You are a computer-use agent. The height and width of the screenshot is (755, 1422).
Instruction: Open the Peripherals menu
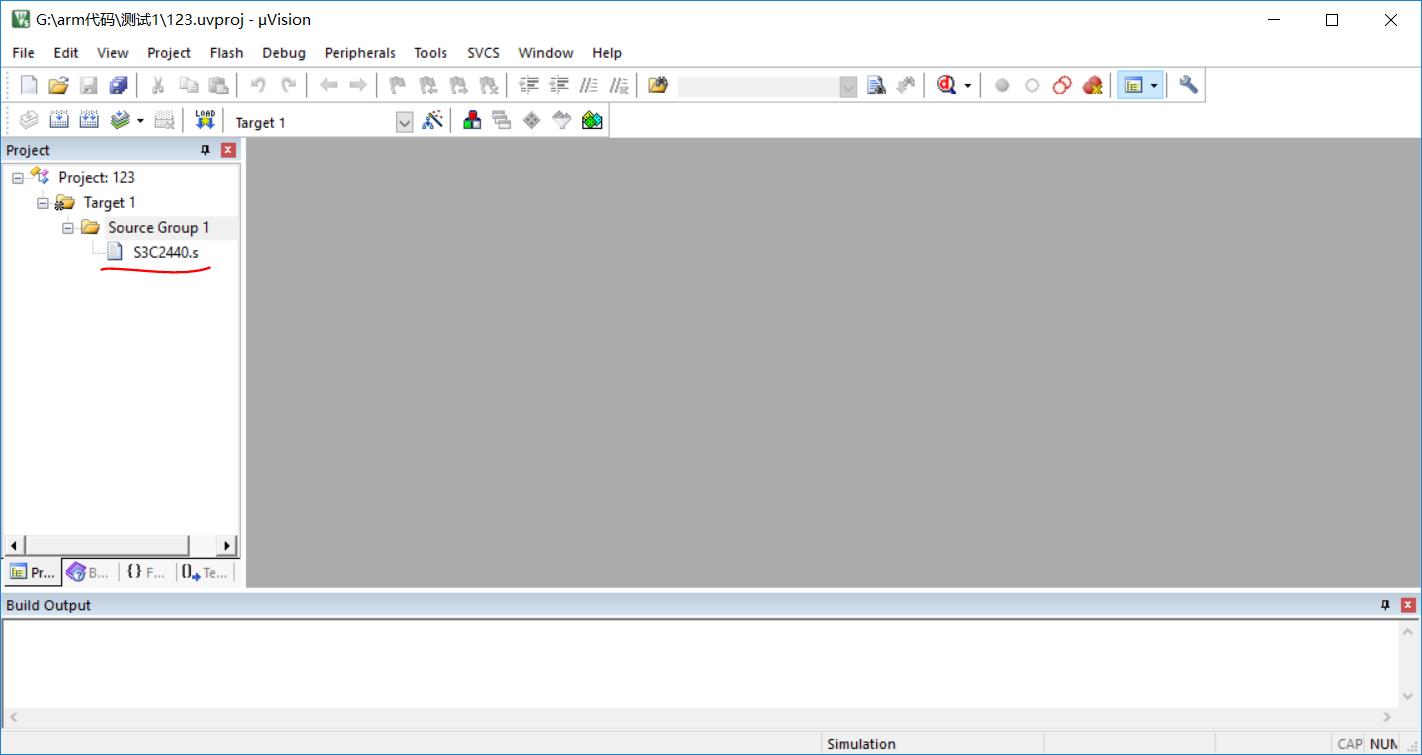(360, 53)
